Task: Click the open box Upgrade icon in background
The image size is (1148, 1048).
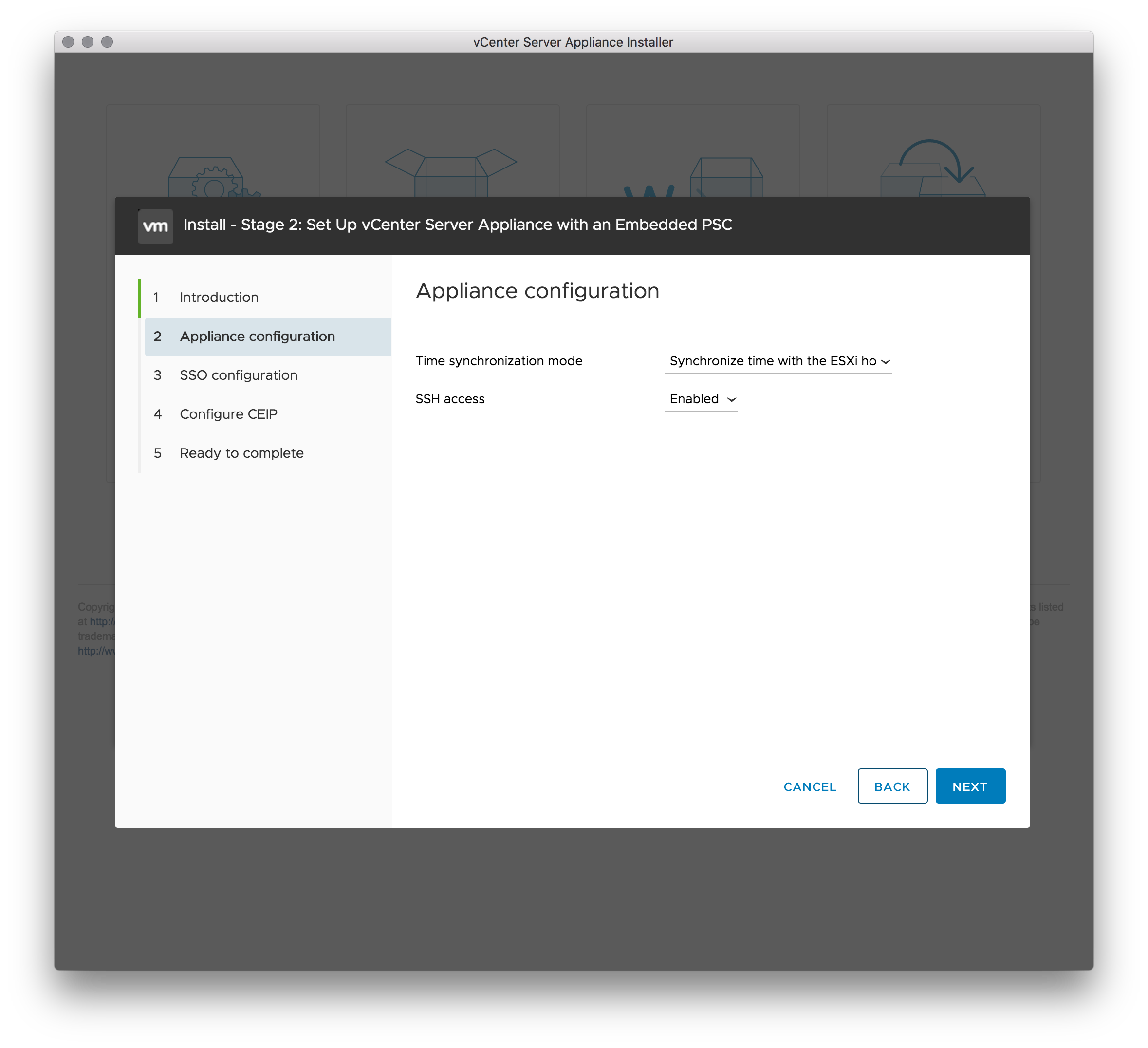Action: coord(451,172)
